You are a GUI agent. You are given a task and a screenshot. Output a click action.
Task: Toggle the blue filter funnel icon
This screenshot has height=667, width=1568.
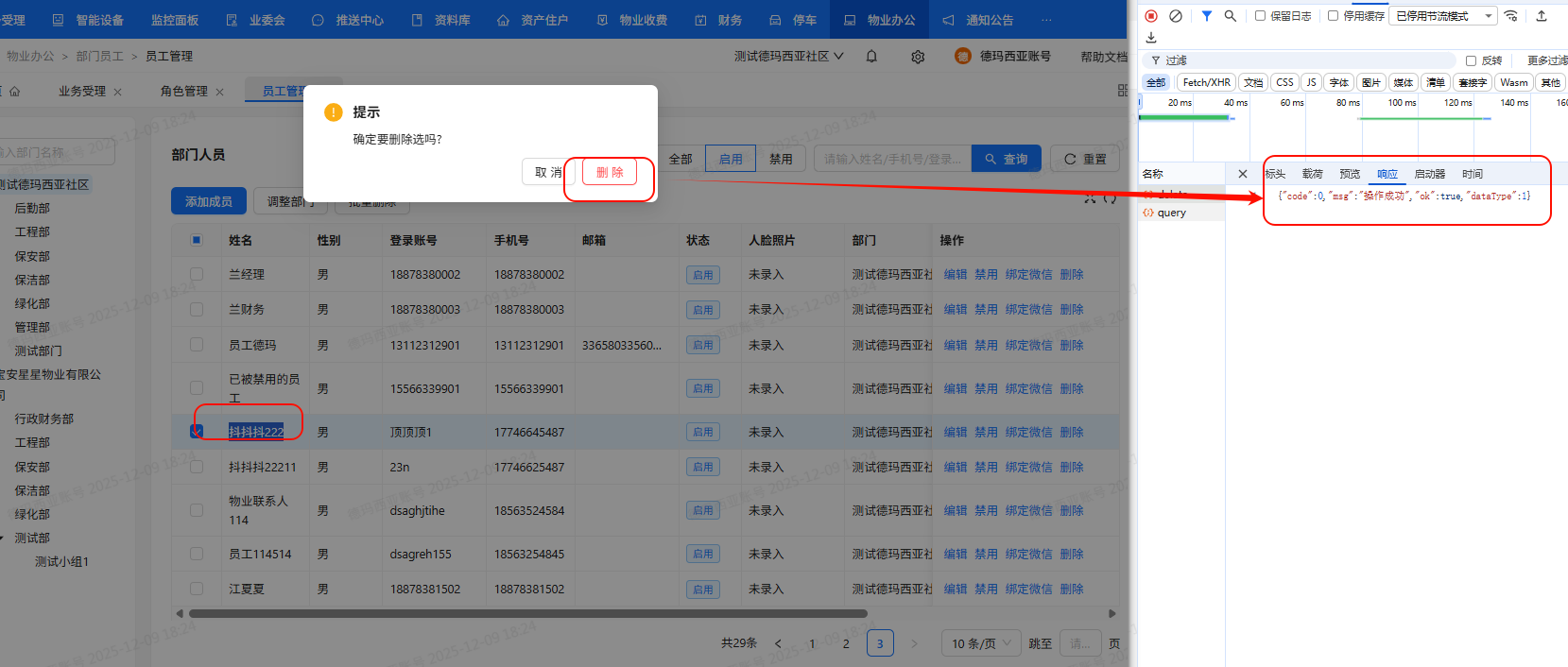point(1207,16)
